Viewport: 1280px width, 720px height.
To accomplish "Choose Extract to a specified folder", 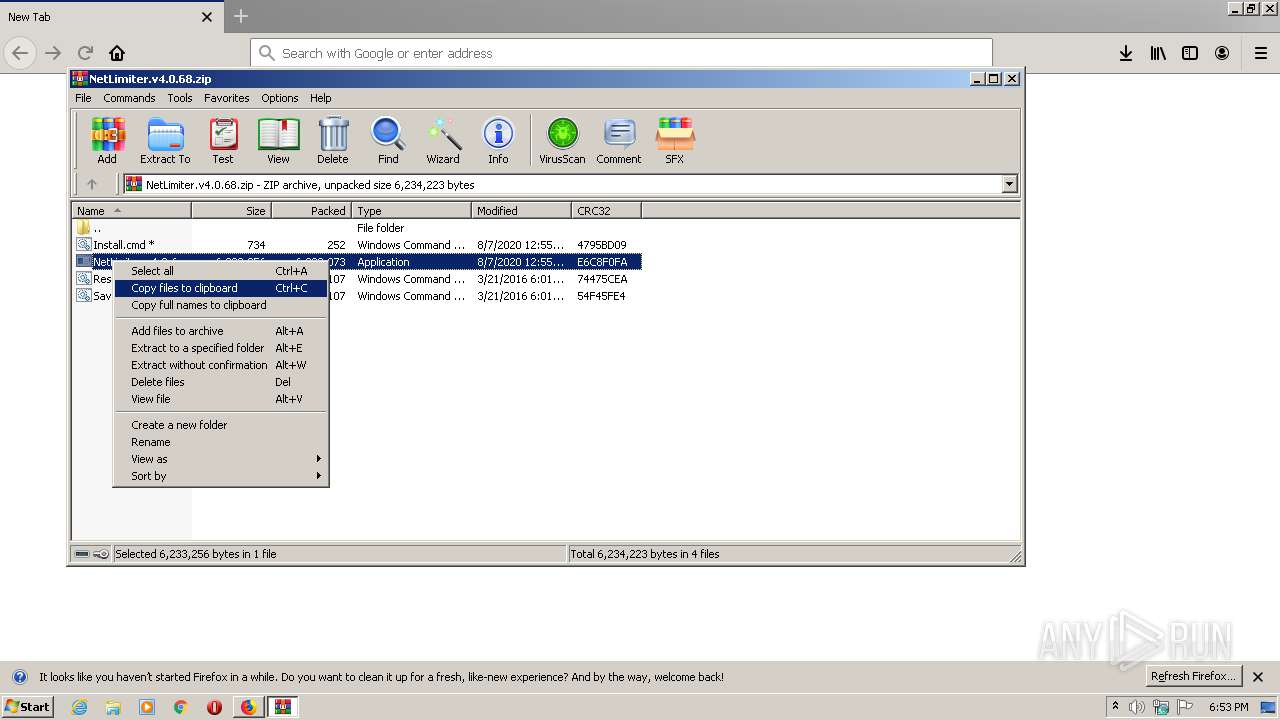I will click(x=221, y=348).
